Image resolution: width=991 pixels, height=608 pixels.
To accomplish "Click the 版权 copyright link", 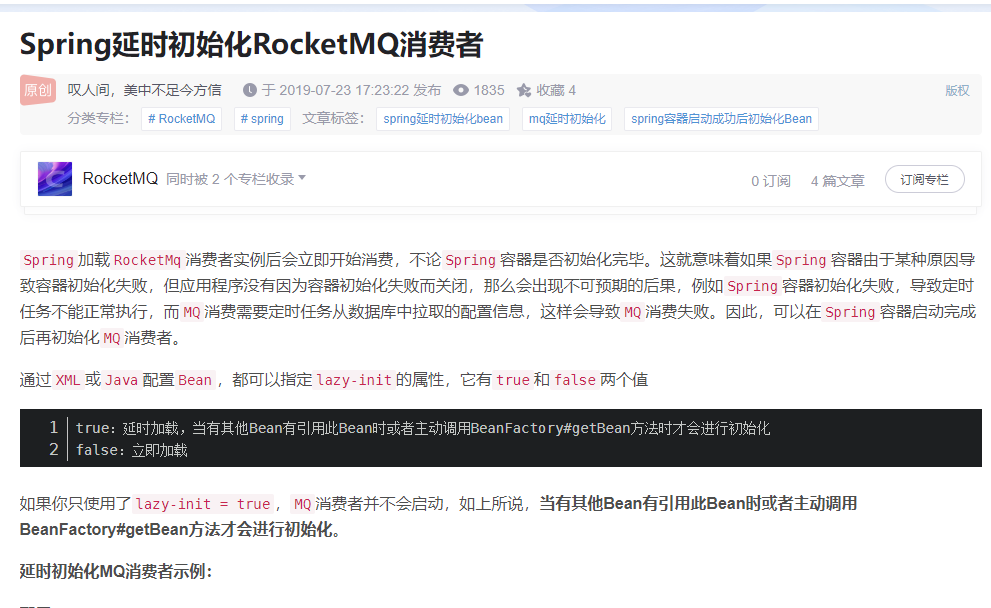I will click(957, 90).
